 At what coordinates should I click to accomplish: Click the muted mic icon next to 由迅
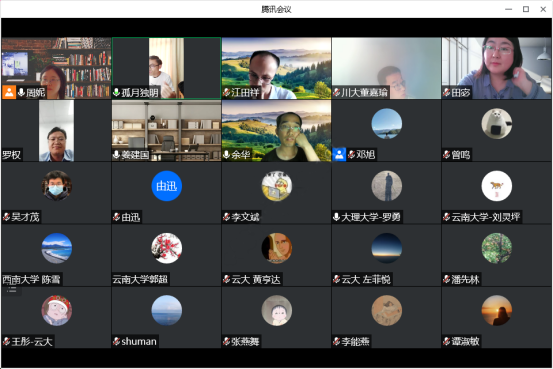(117, 217)
